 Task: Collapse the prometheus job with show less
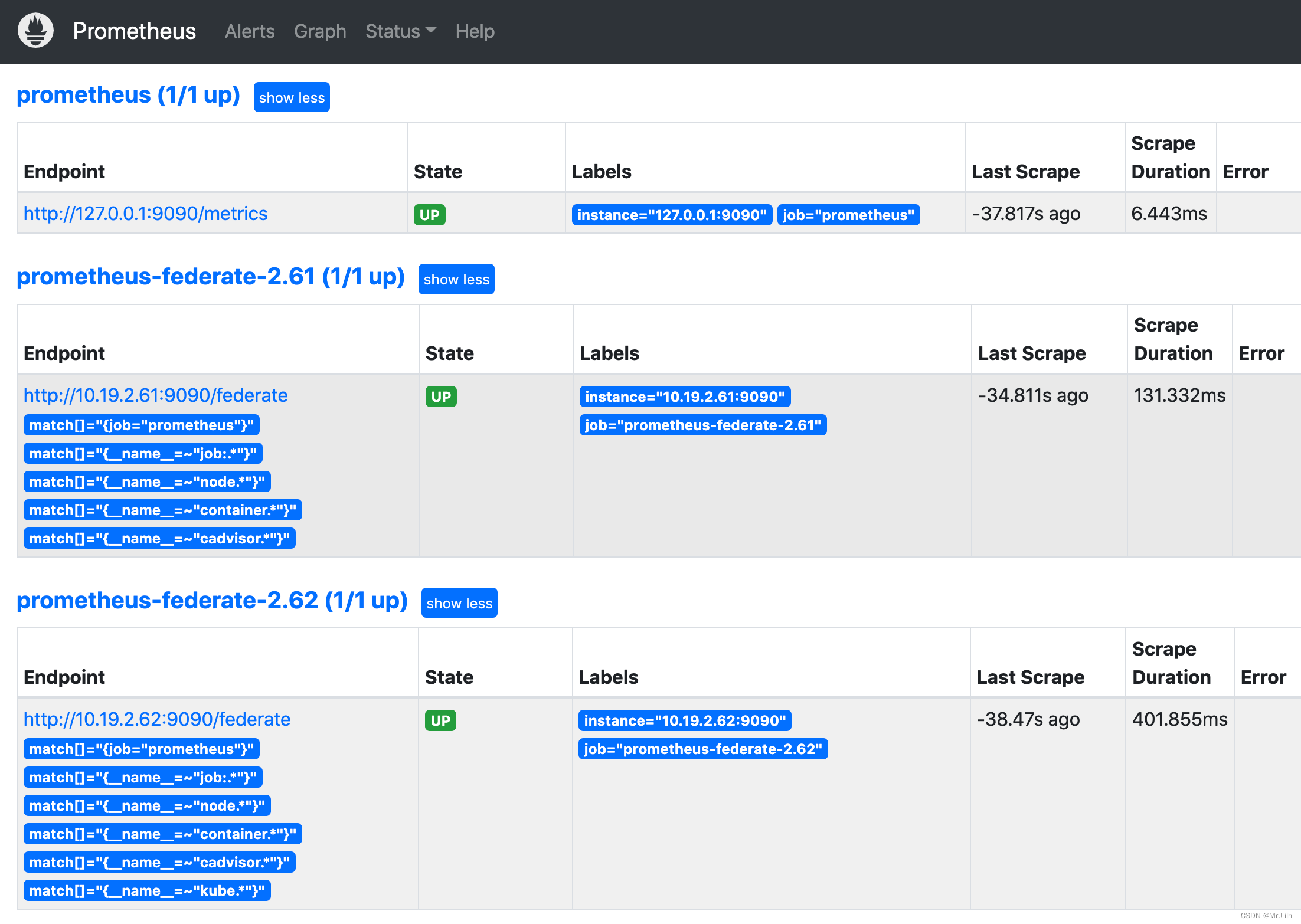pyautogui.click(x=292, y=97)
